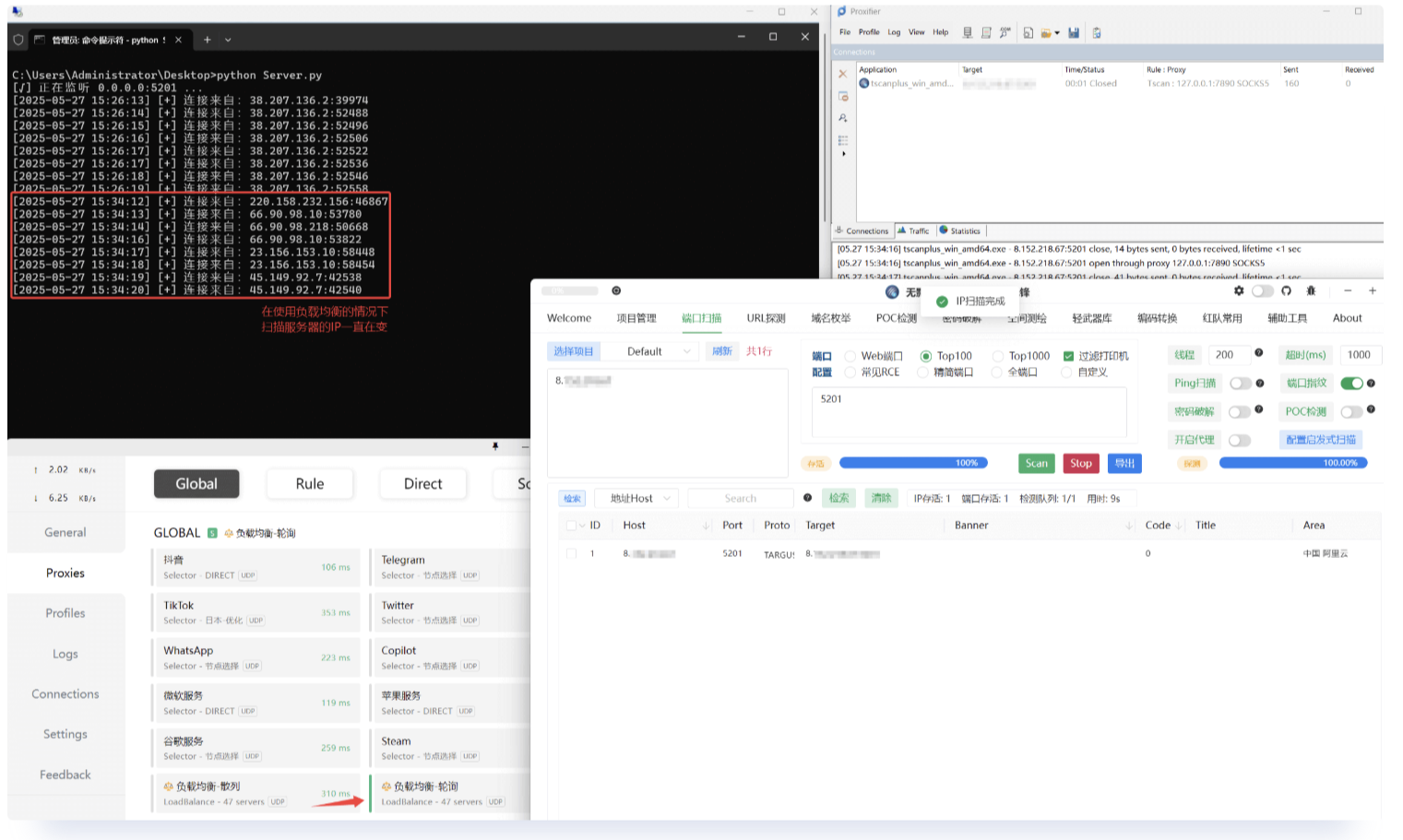Turn off the 端口指纹 switch
The height and width of the screenshot is (840, 1403).
1351,384
